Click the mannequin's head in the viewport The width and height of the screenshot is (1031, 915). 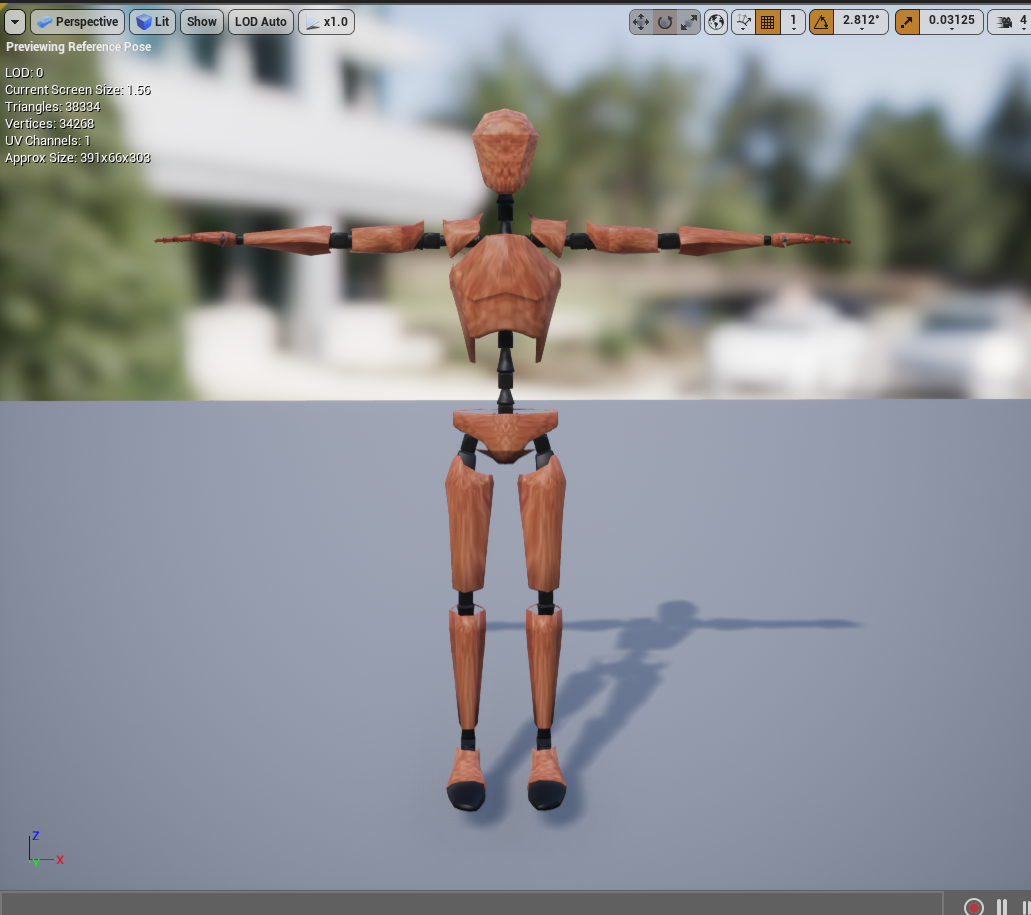[505, 151]
